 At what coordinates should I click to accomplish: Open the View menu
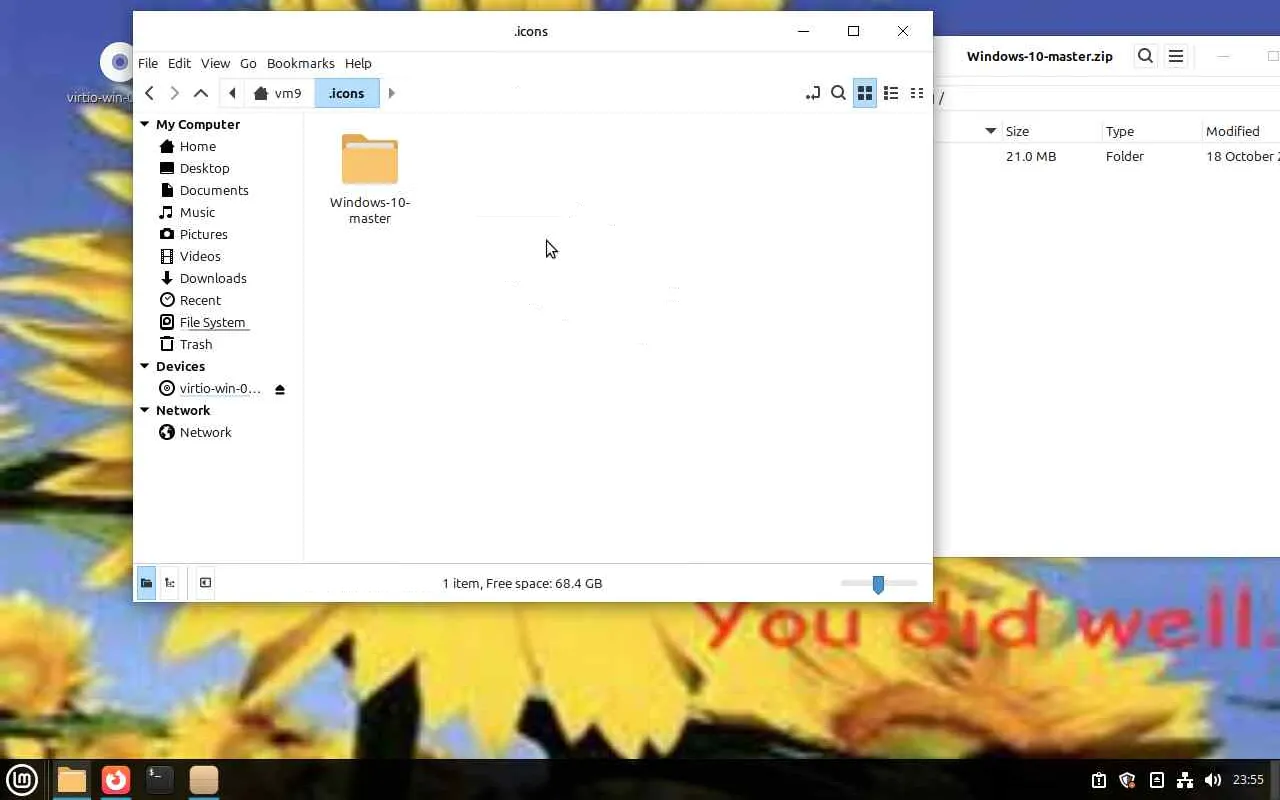coord(215,63)
